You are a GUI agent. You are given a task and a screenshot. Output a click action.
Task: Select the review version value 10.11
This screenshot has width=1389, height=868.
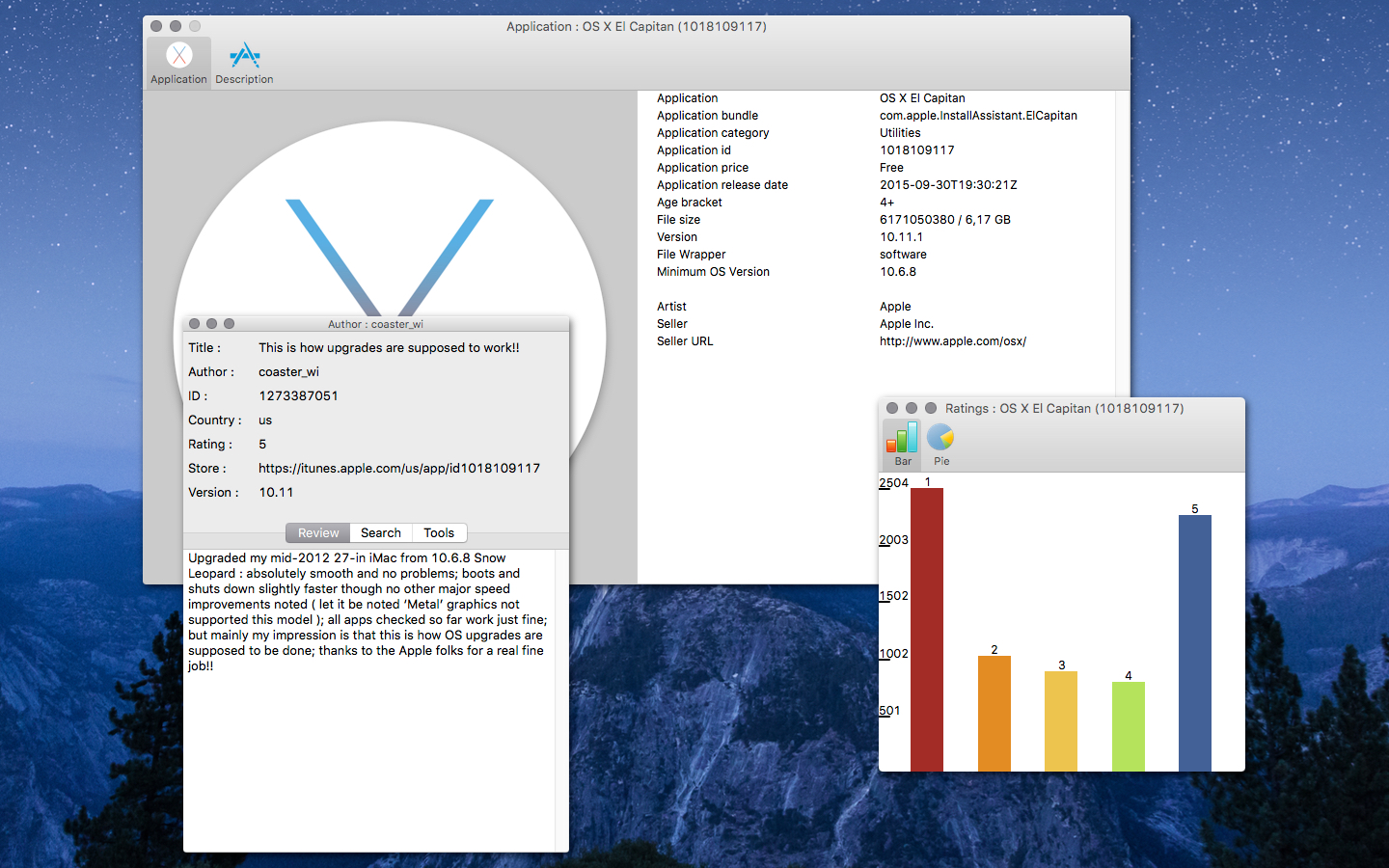tap(276, 492)
